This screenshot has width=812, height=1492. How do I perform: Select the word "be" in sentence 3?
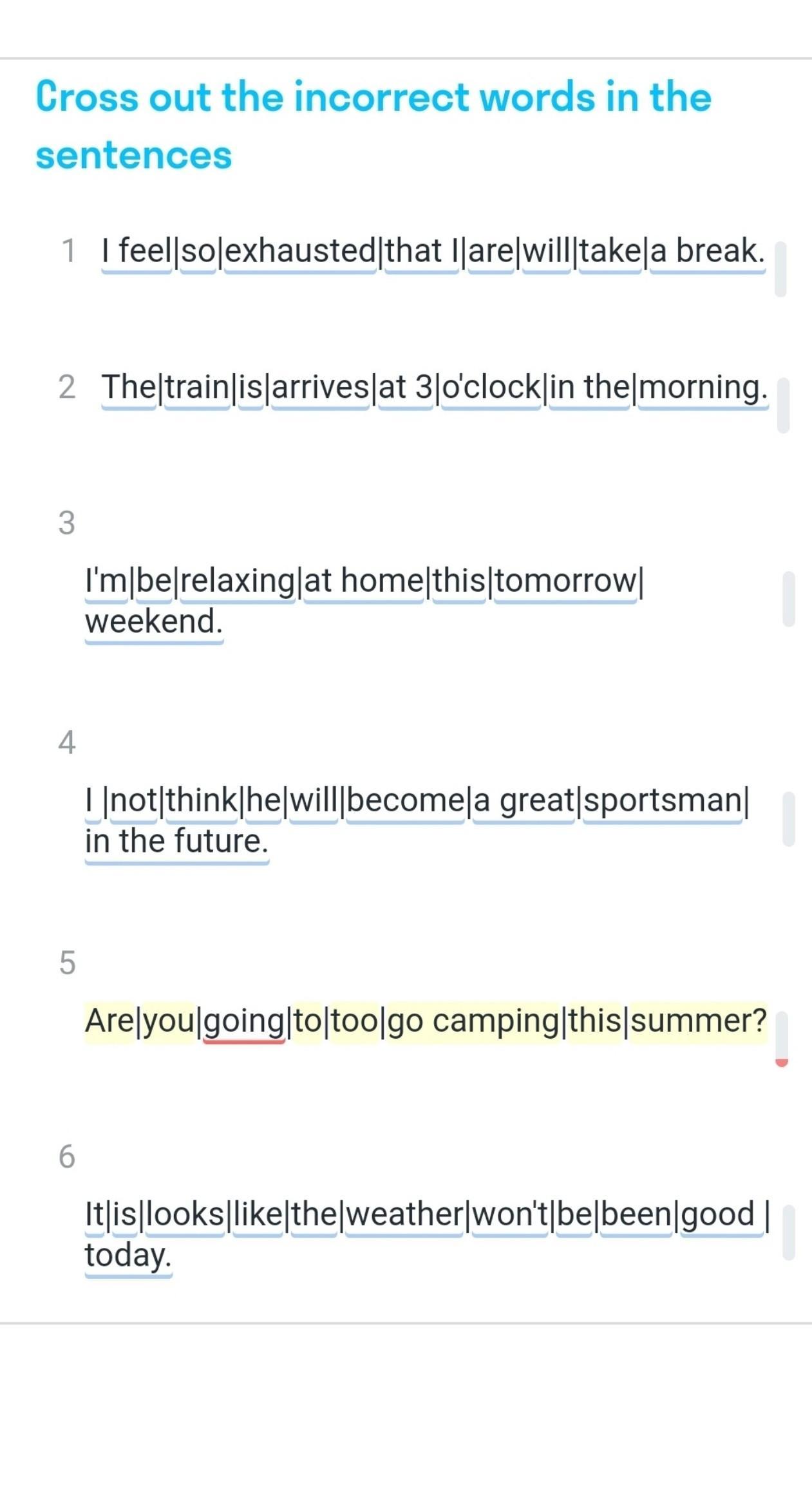pos(154,581)
